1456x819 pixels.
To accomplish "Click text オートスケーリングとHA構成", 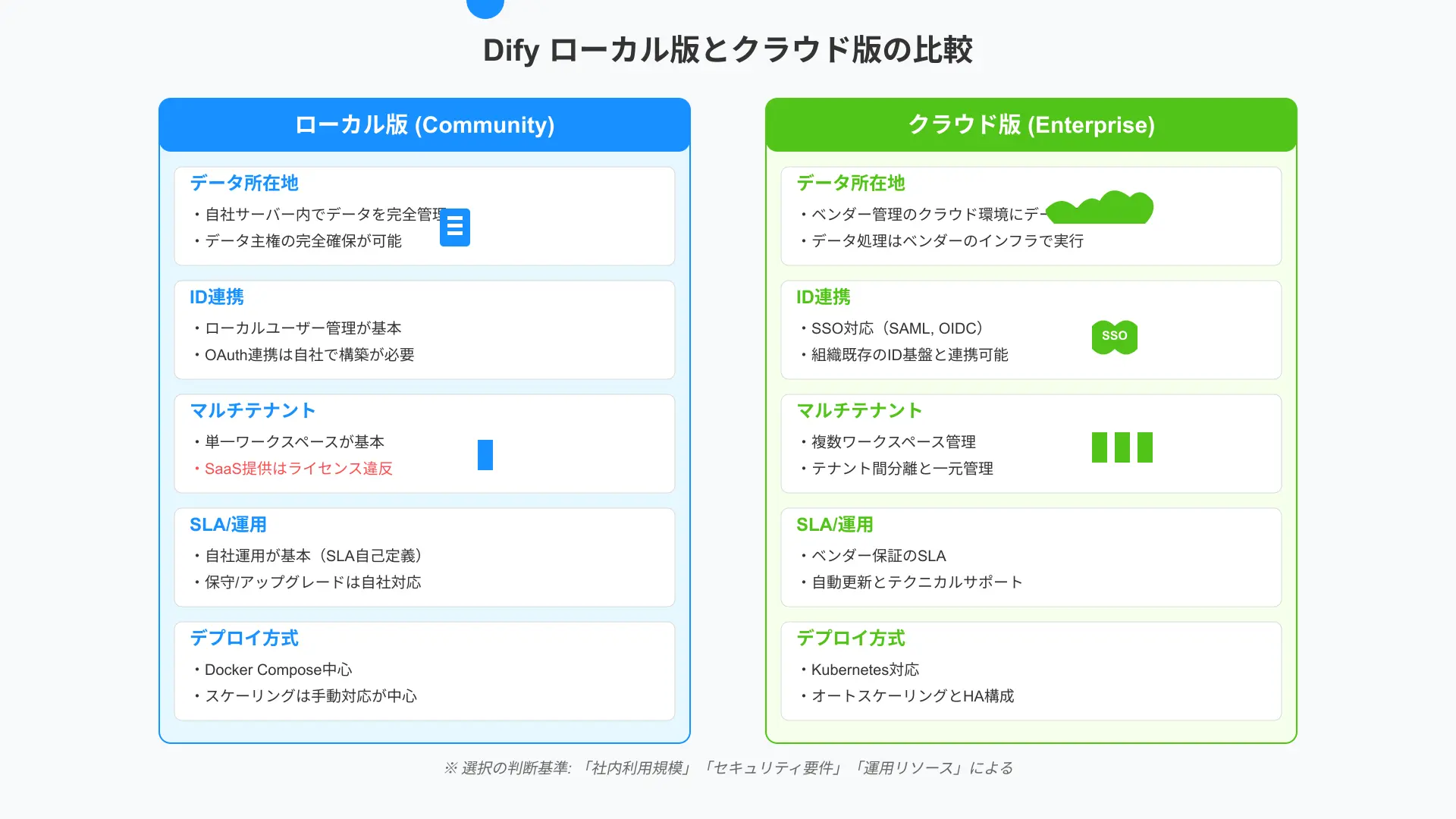I will click(x=906, y=696).
